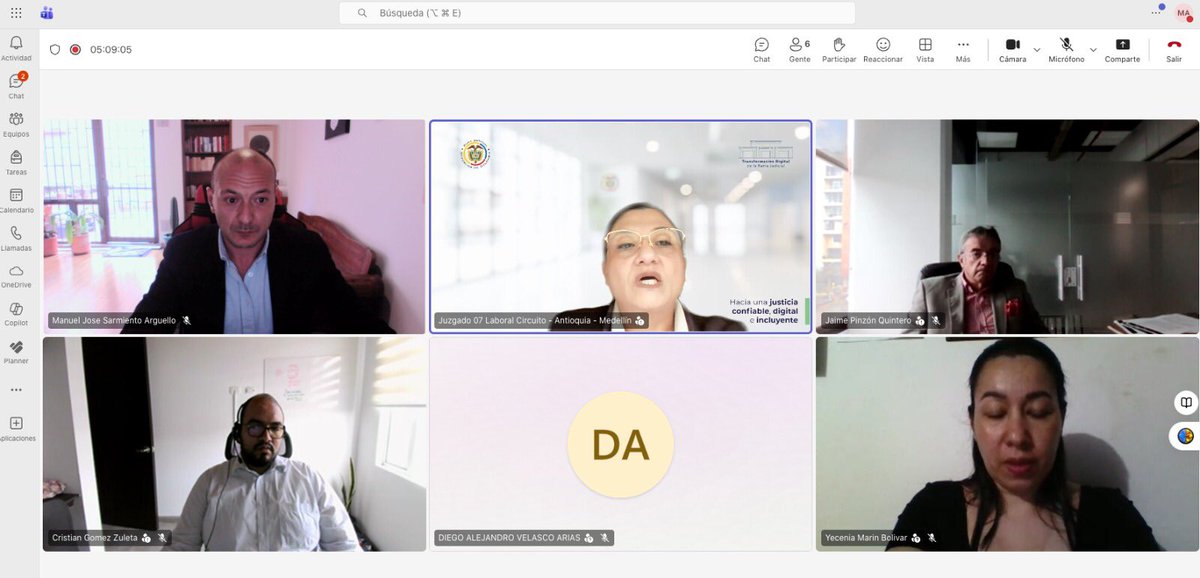Open Calendario in the sidebar

pyautogui.click(x=16, y=200)
